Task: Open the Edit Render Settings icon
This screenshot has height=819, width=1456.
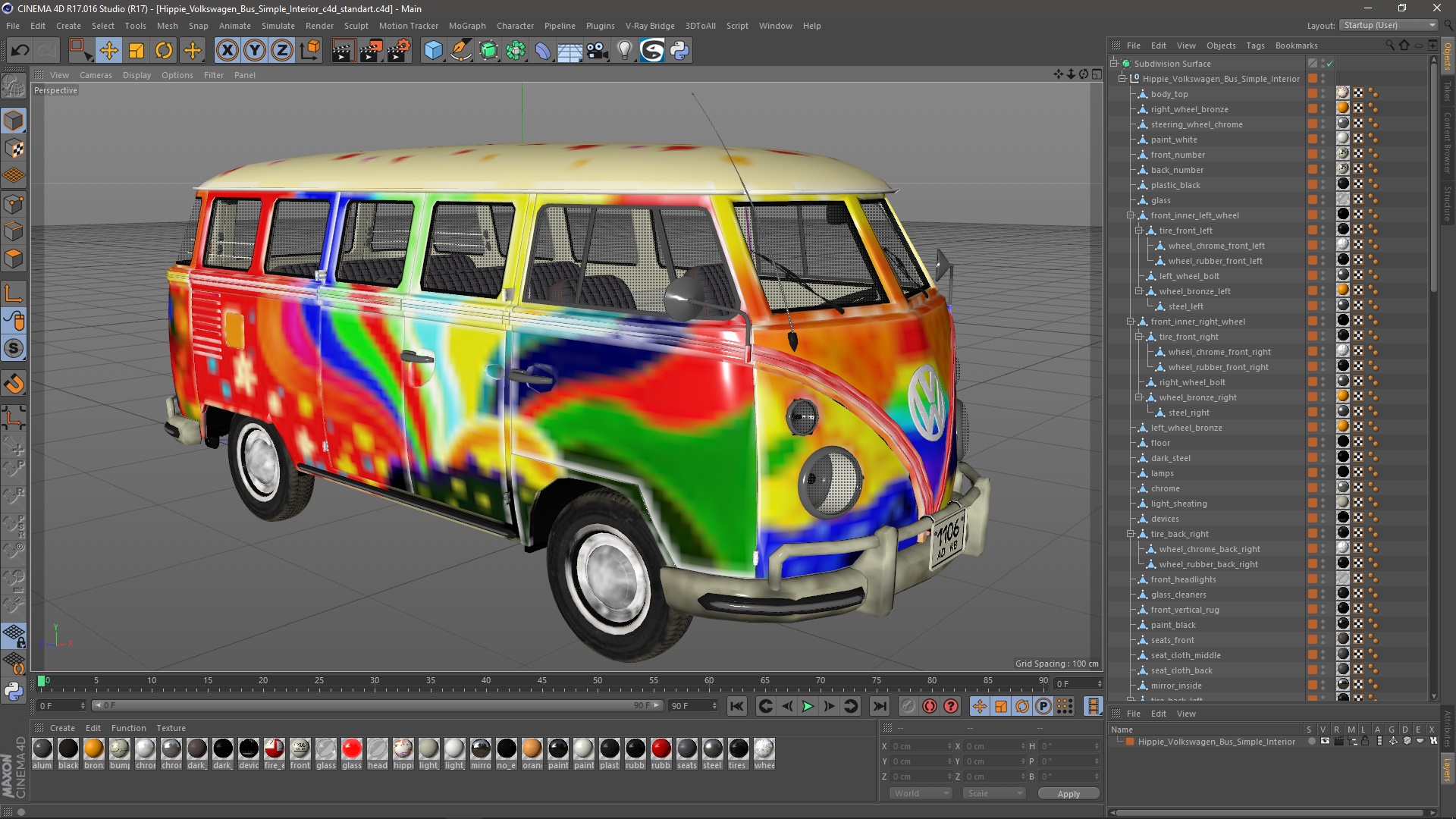Action: click(x=399, y=51)
